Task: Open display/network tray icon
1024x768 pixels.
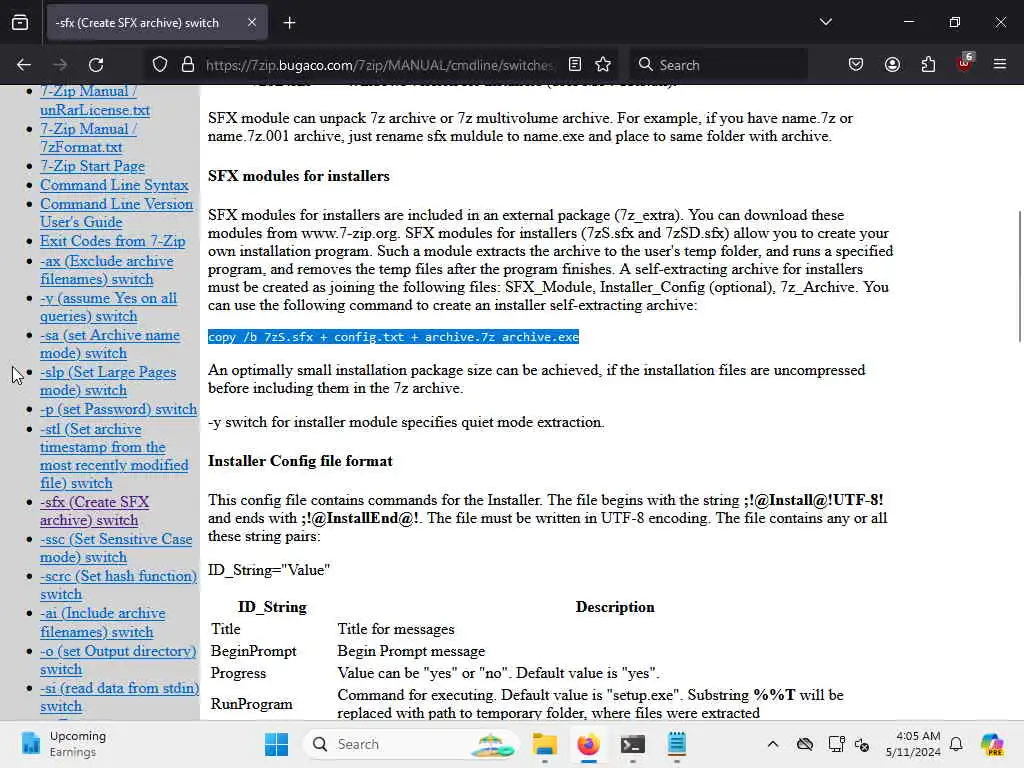Action: pos(836,744)
